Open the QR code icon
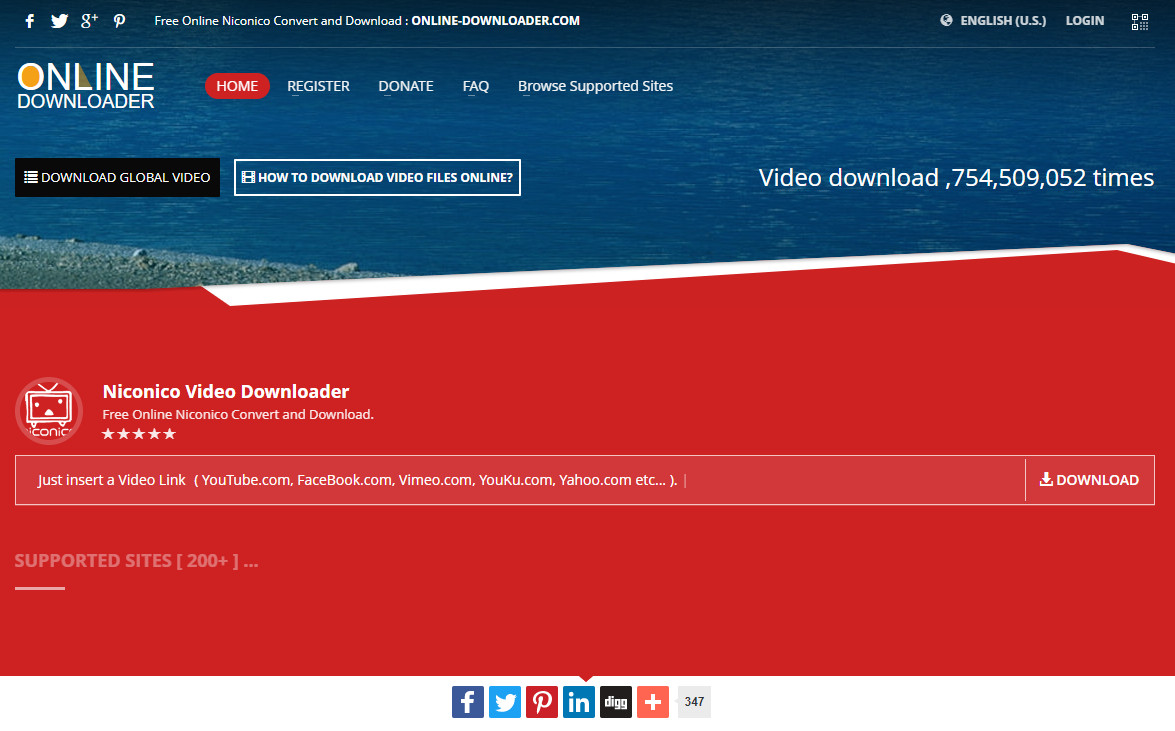Image resolution: width=1175 pixels, height=731 pixels. [x=1140, y=21]
